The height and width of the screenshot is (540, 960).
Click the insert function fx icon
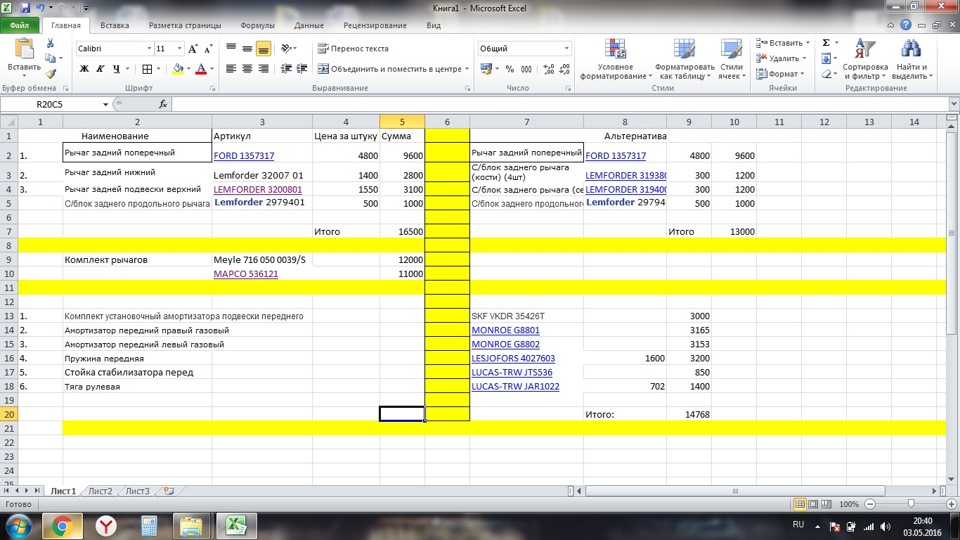tap(163, 105)
